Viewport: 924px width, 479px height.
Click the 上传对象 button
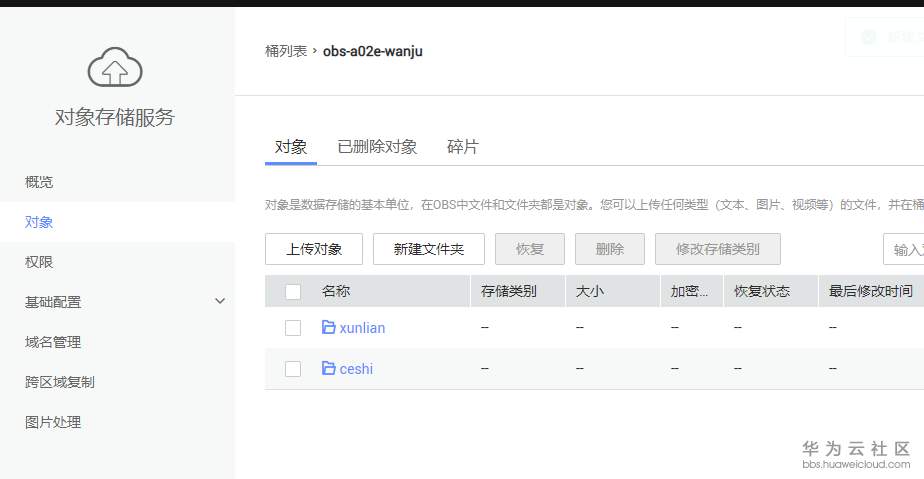pyautogui.click(x=314, y=249)
